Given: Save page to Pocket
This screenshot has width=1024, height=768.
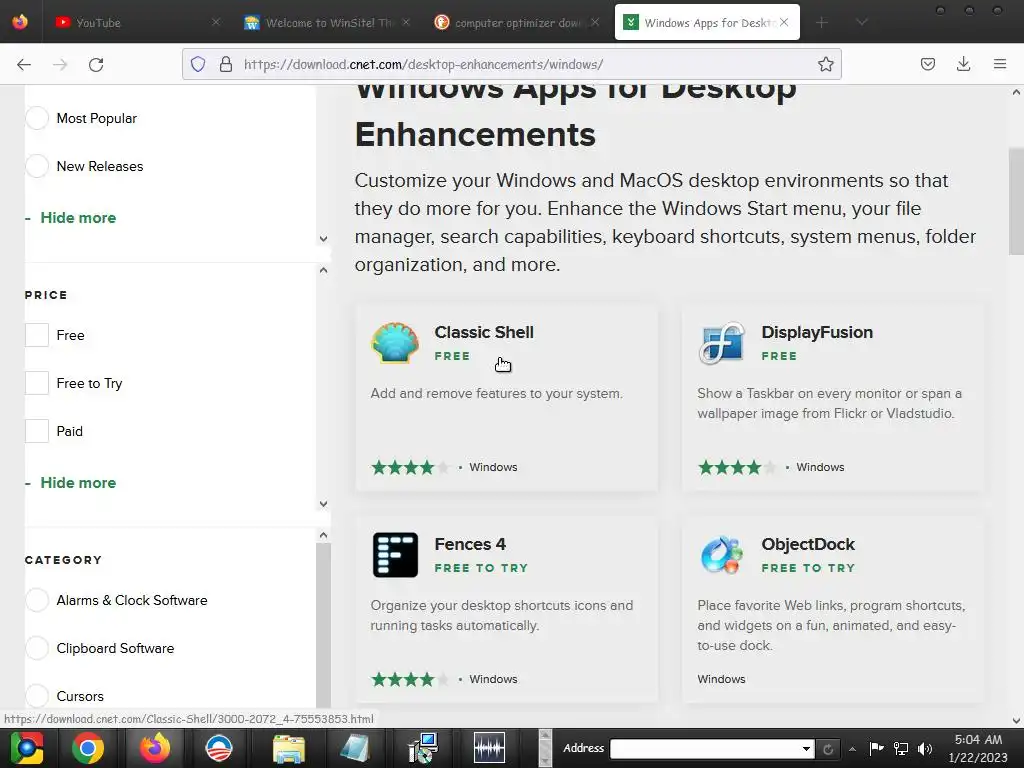Looking at the screenshot, I should click(927, 64).
